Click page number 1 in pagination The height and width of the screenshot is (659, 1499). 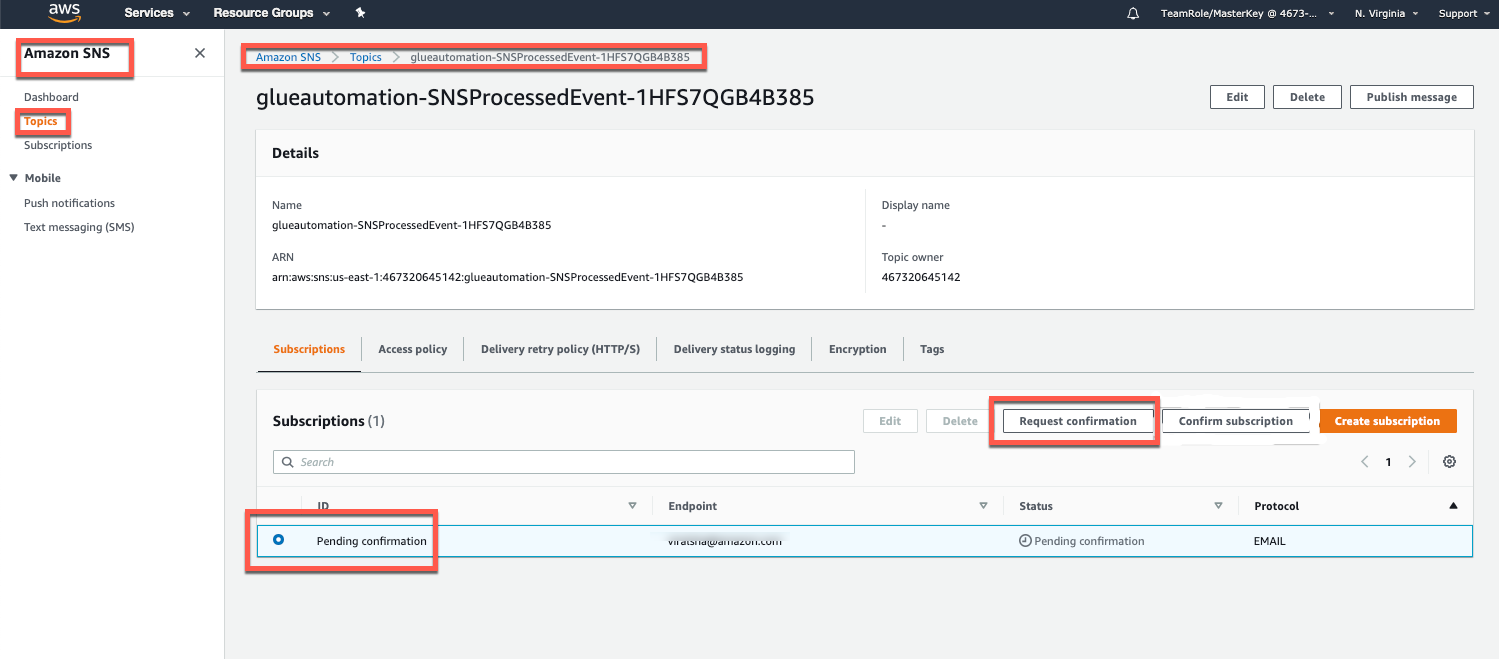[x=1388, y=462]
